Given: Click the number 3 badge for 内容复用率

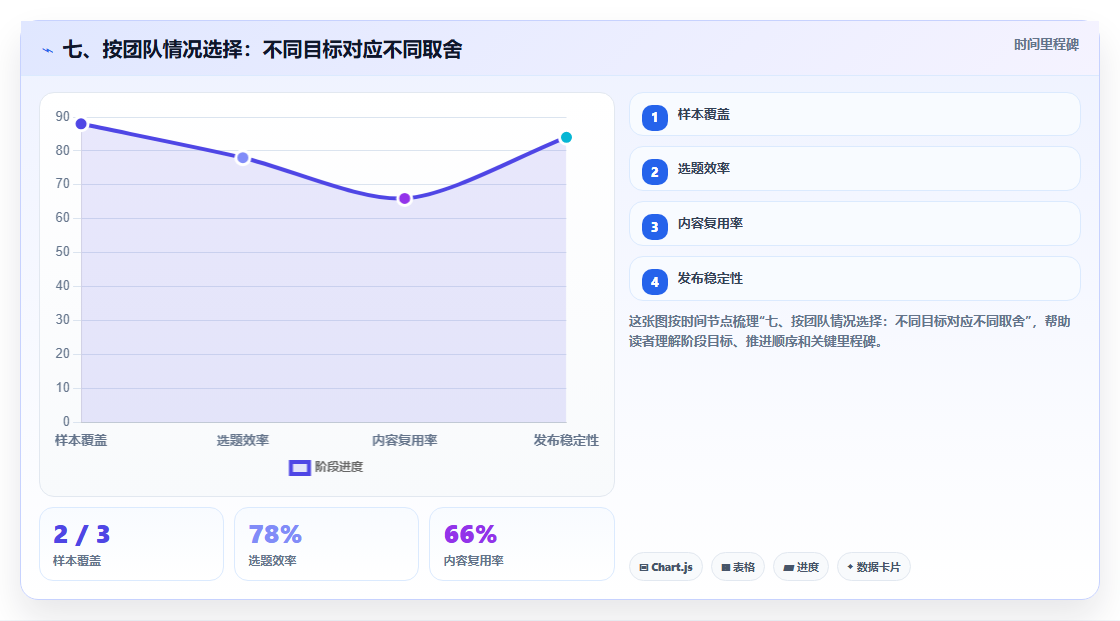Looking at the screenshot, I should point(654,227).
